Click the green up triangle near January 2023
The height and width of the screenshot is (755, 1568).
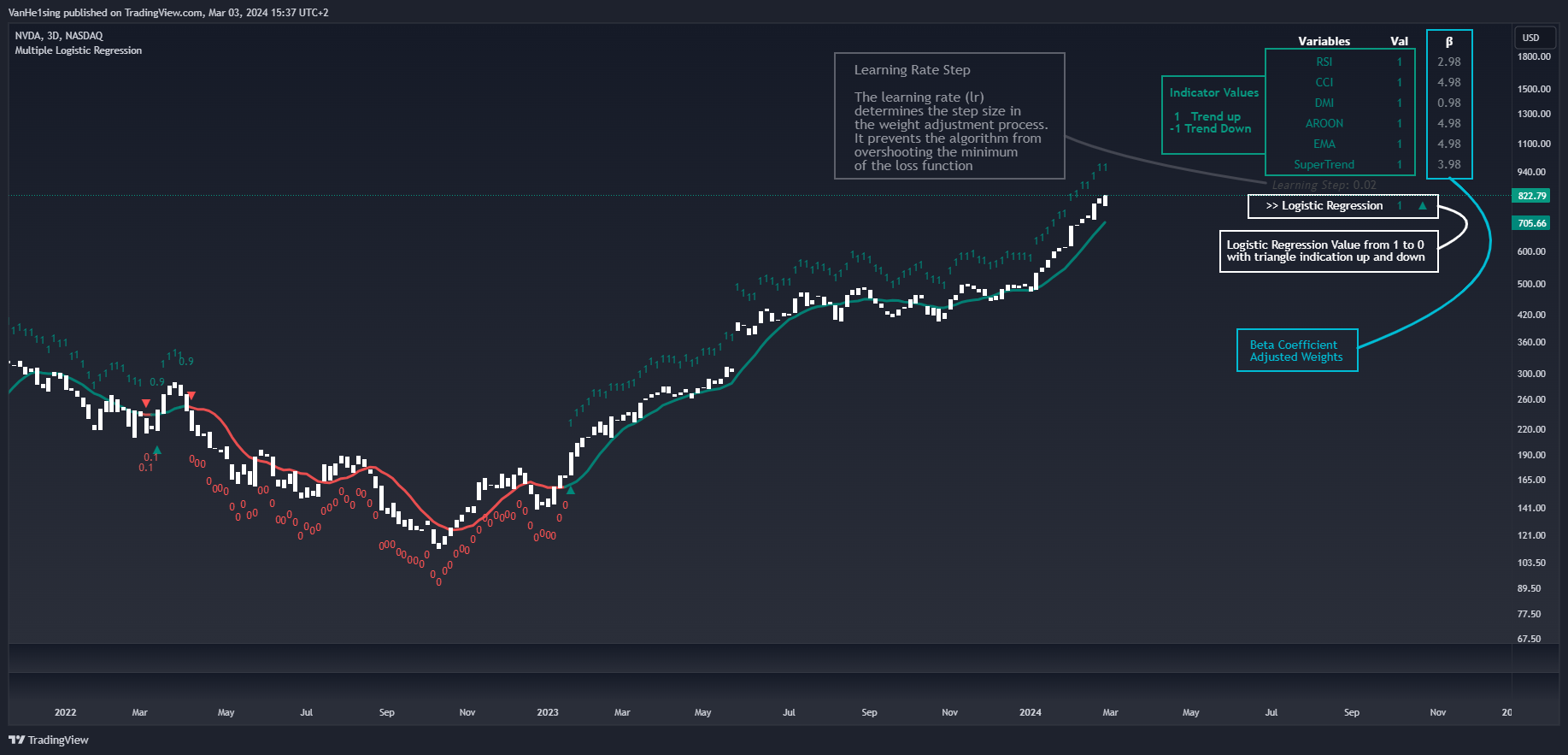point(571,490)
